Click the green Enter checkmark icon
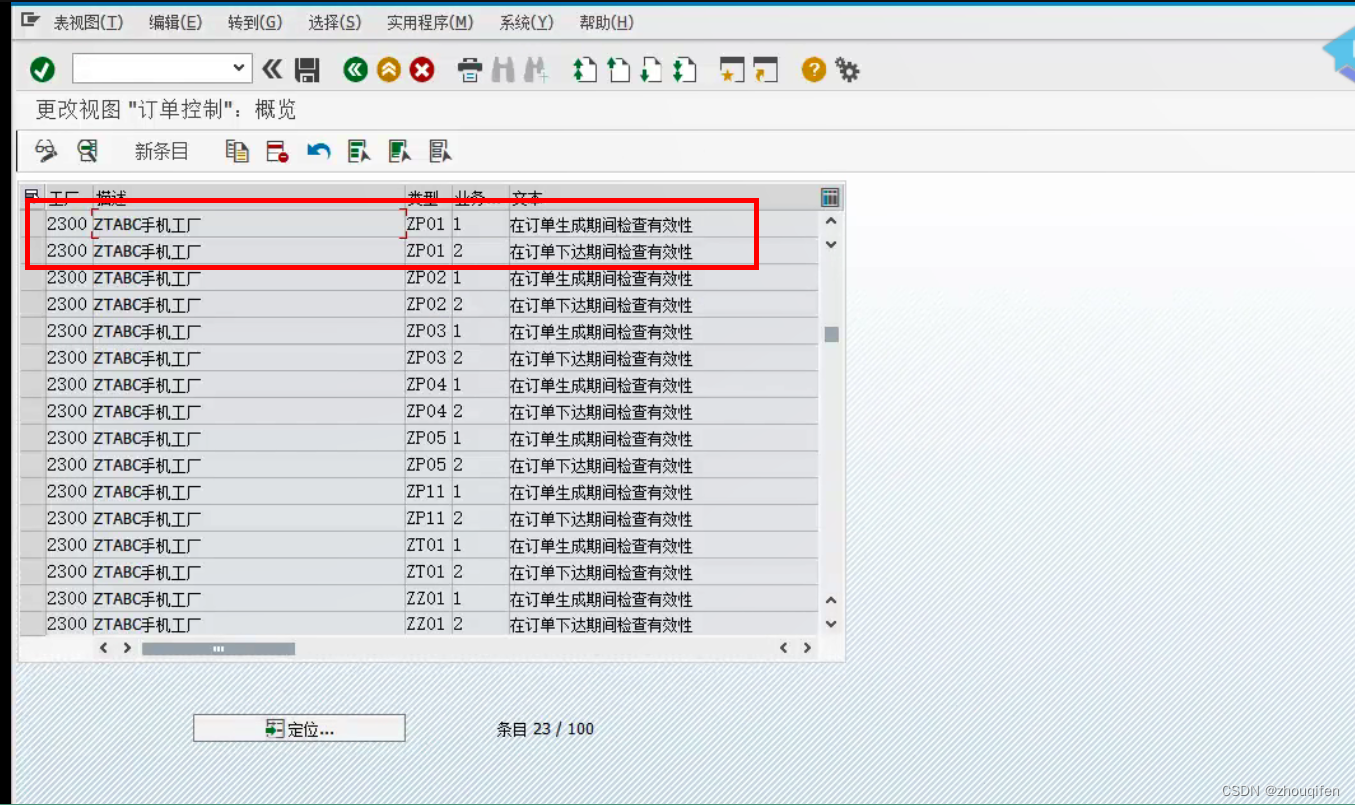1355x808 pixels. [x=43, y=69]
